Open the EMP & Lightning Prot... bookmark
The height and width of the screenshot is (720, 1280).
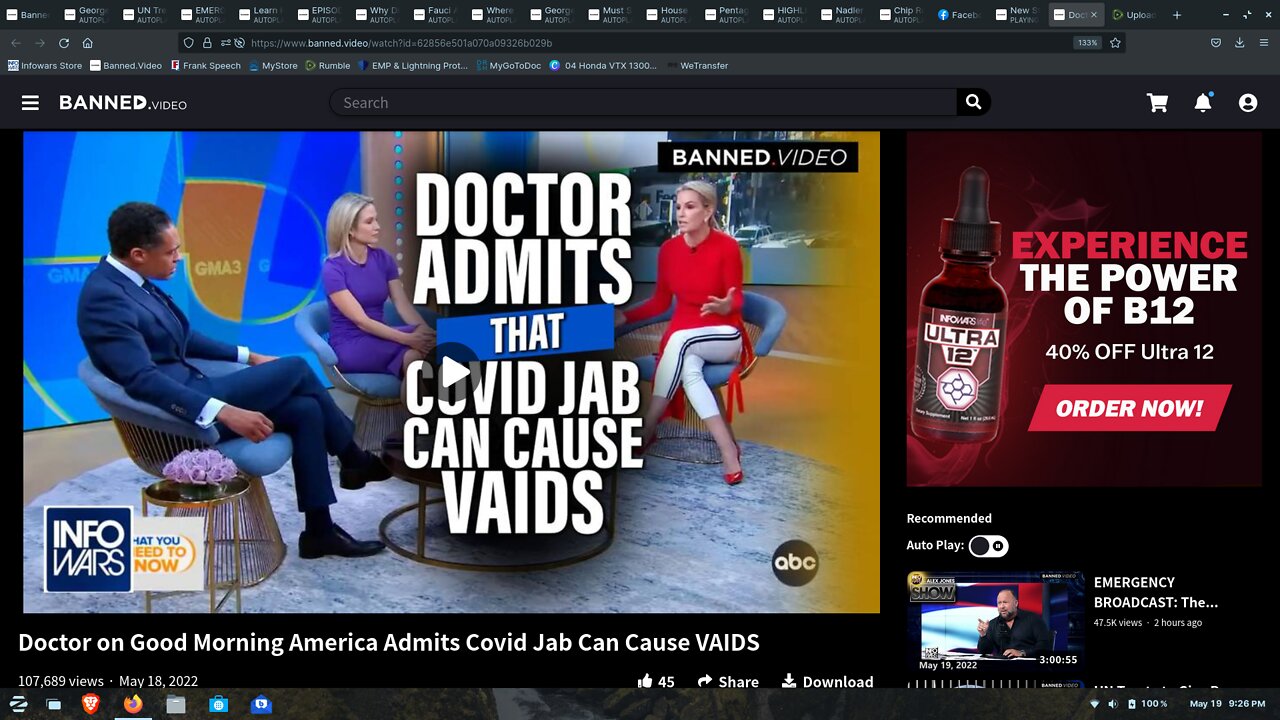[x=413, y=66]
